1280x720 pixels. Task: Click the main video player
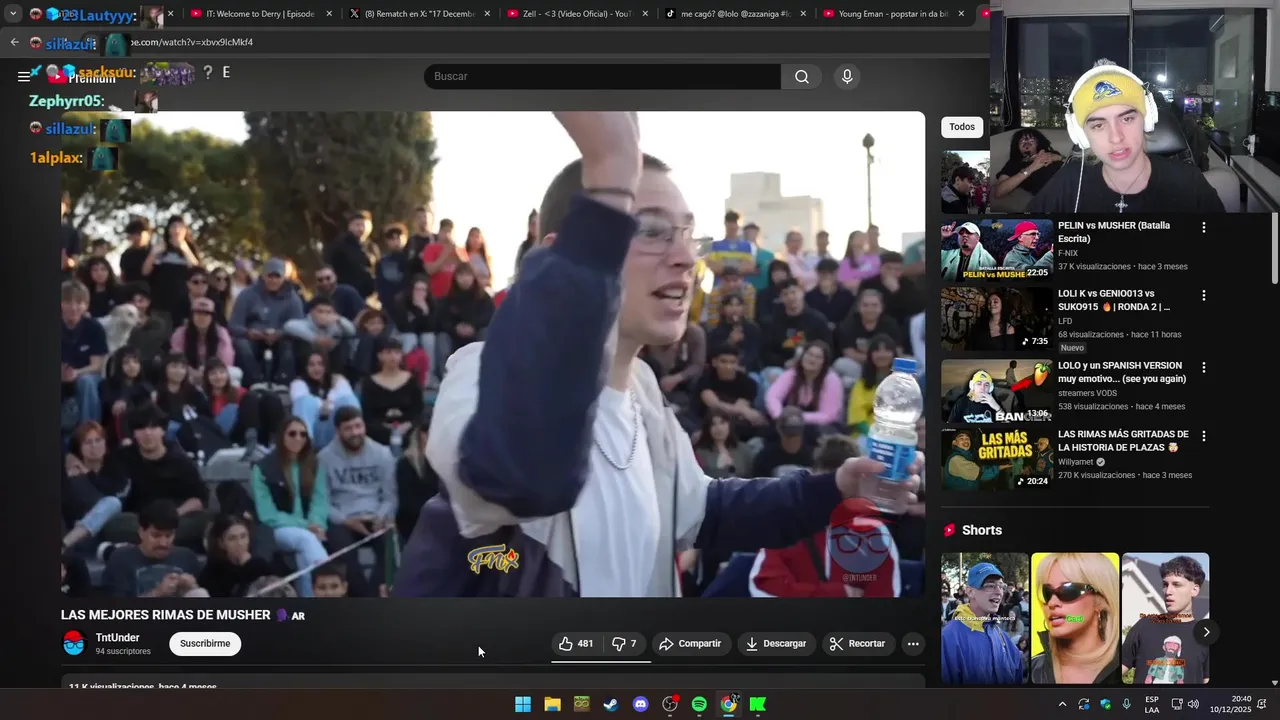point(493,354)
